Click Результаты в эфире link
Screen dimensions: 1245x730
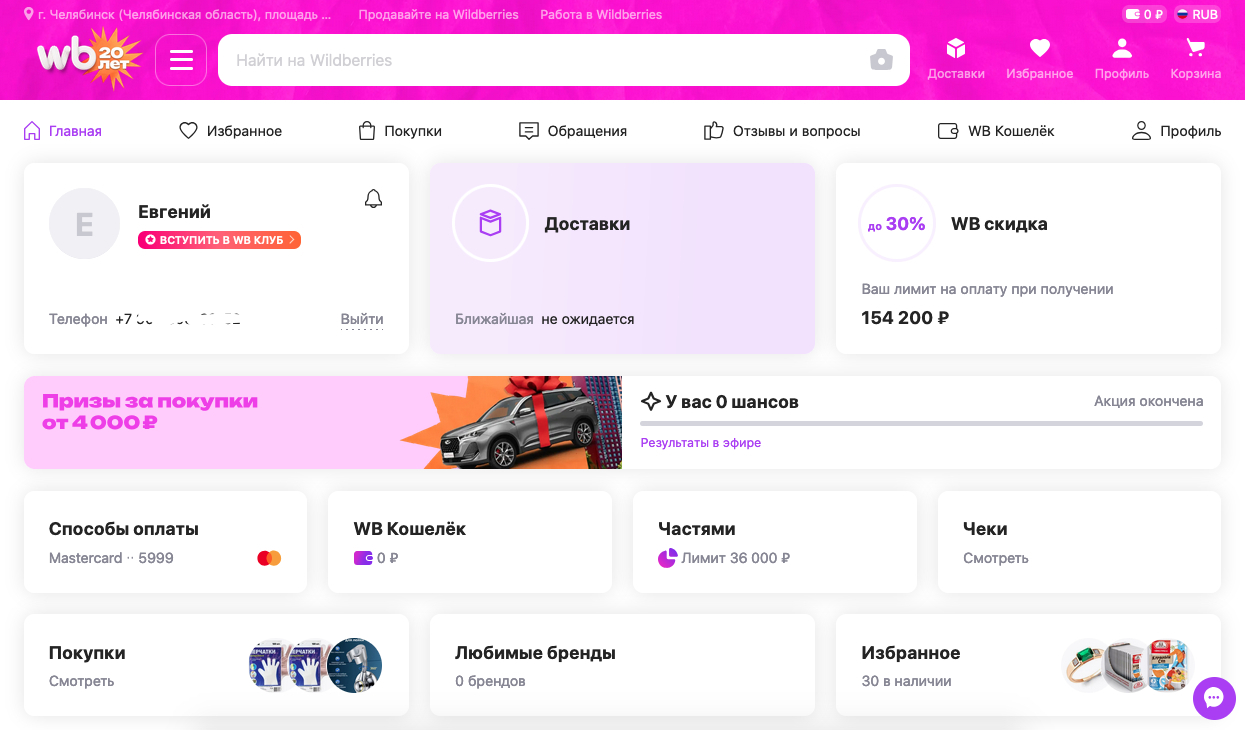coord(700,443)
